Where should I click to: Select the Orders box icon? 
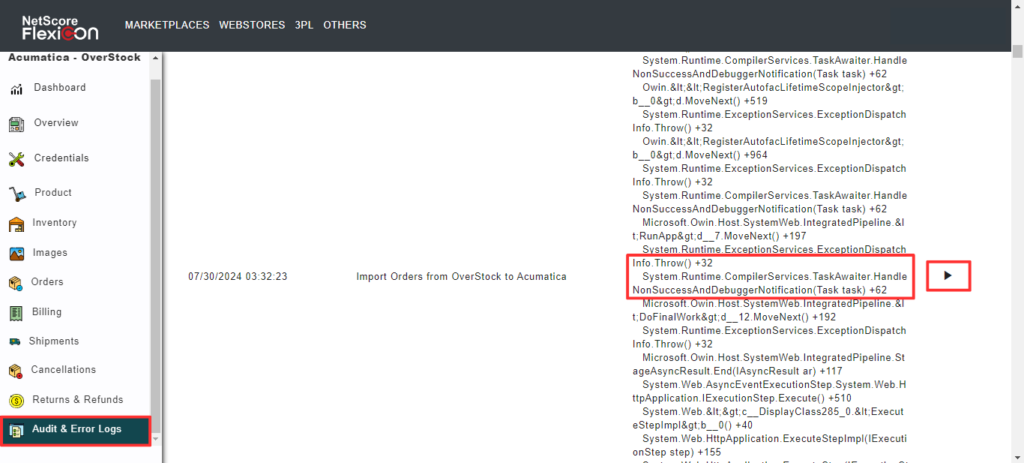[16, 283]
